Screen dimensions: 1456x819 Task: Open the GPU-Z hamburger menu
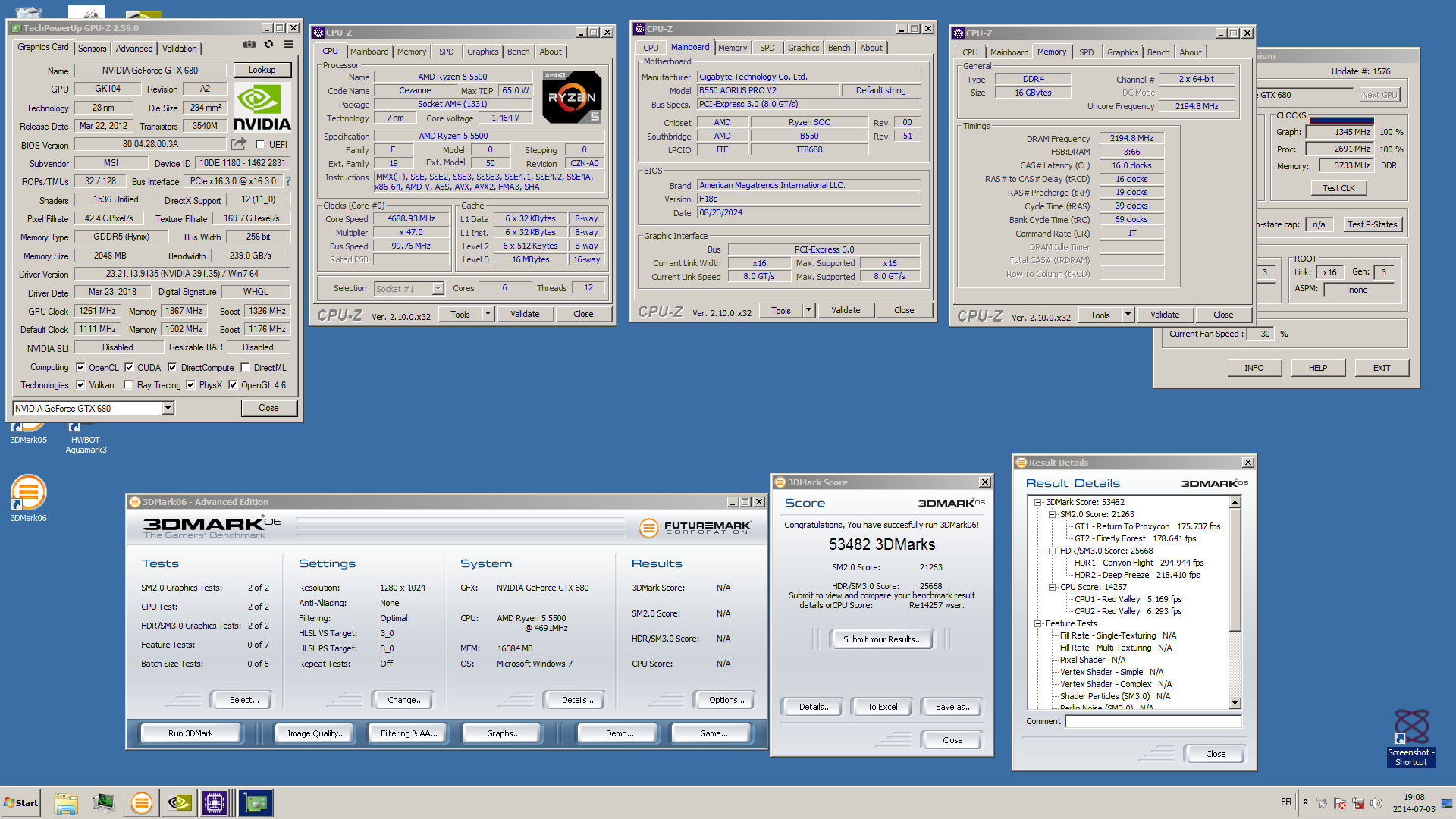tap(289, 45)
